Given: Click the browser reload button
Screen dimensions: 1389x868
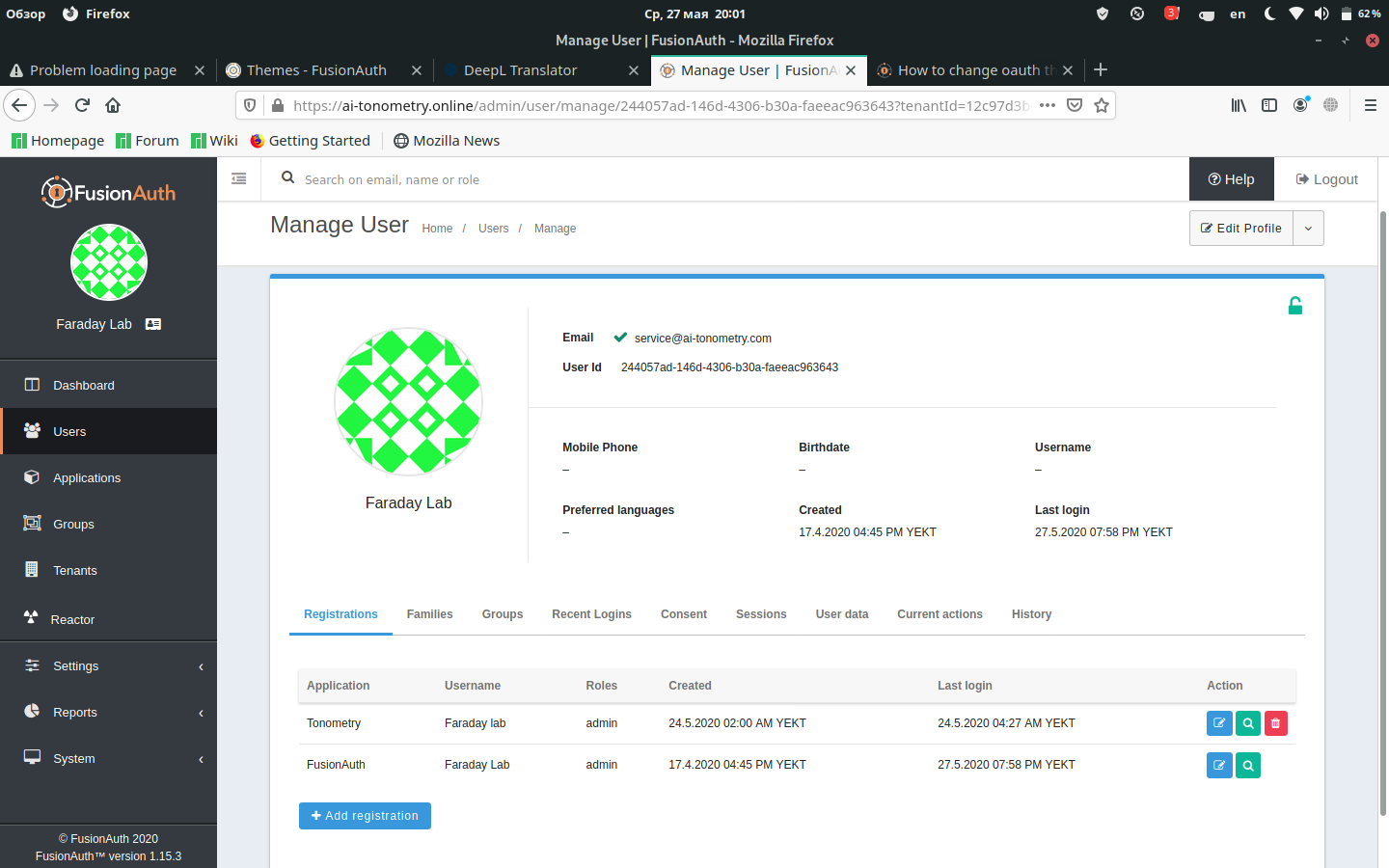Looking at the screenshot, I should pyautogui.click(x=82, y=105).
